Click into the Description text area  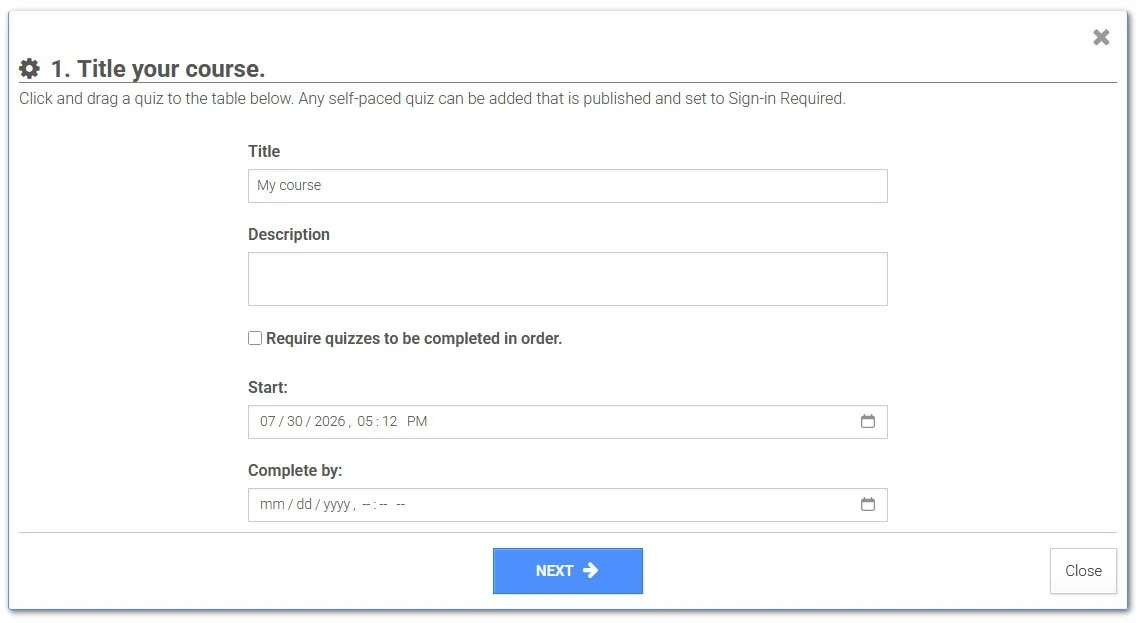[x=568, y=279]
